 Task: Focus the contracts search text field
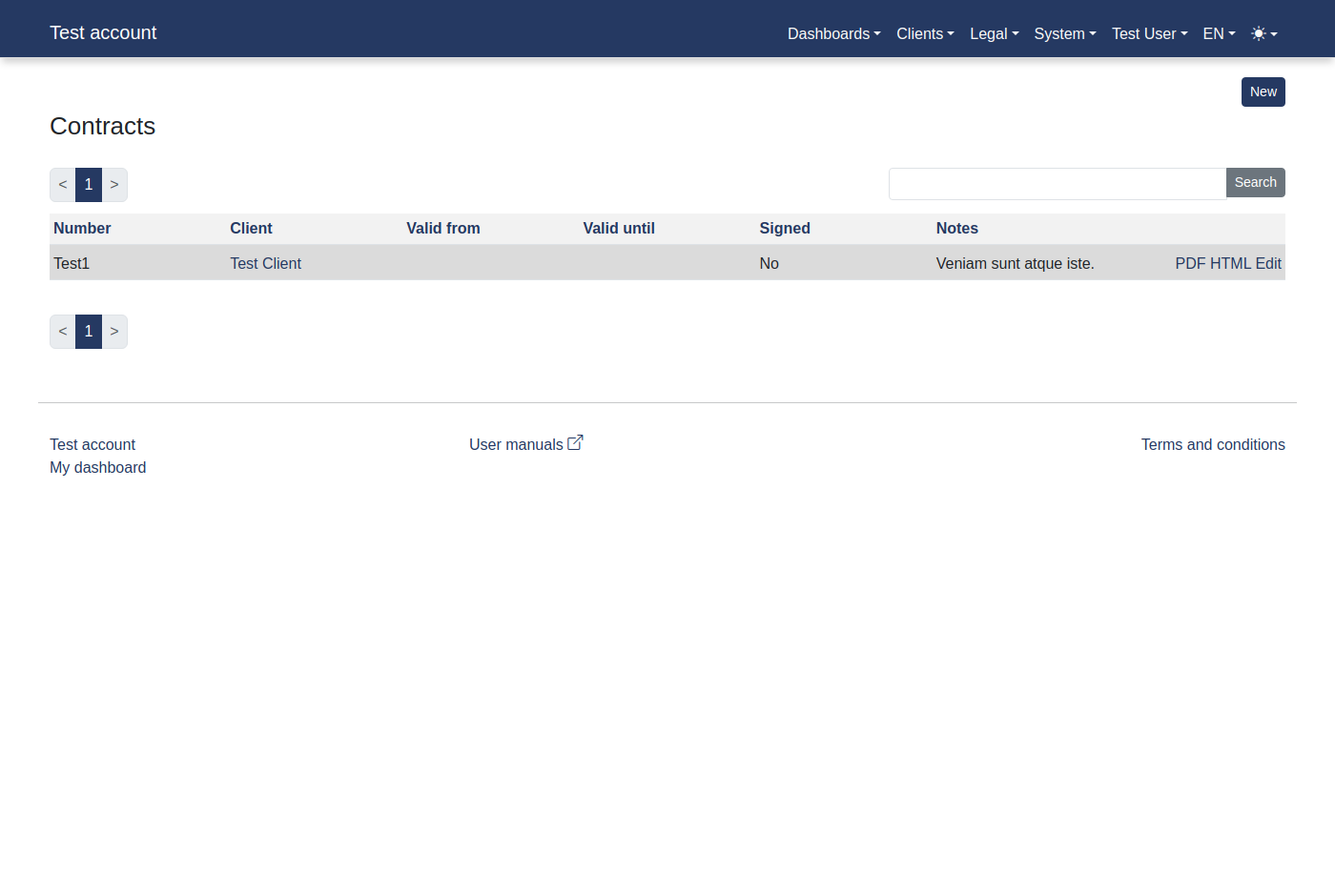click(1057, 183)
